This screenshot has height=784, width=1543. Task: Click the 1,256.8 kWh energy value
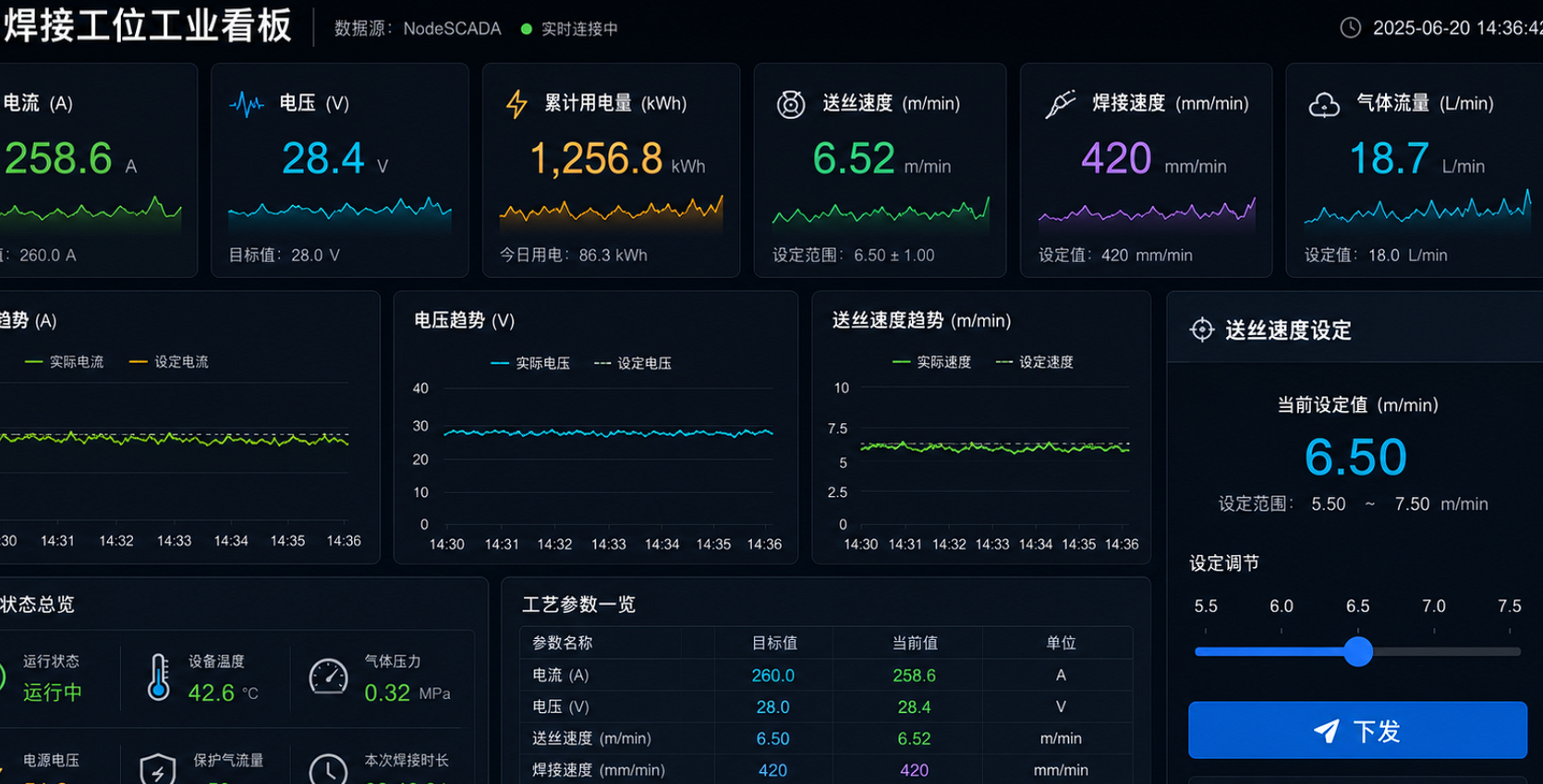(596, 159)
